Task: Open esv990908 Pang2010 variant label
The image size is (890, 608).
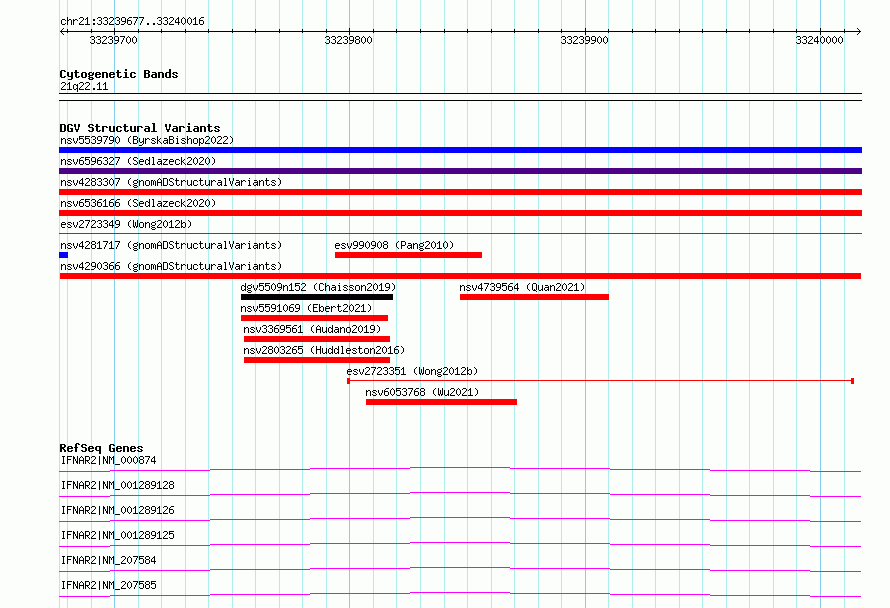Action: click(x=394, y=245)
